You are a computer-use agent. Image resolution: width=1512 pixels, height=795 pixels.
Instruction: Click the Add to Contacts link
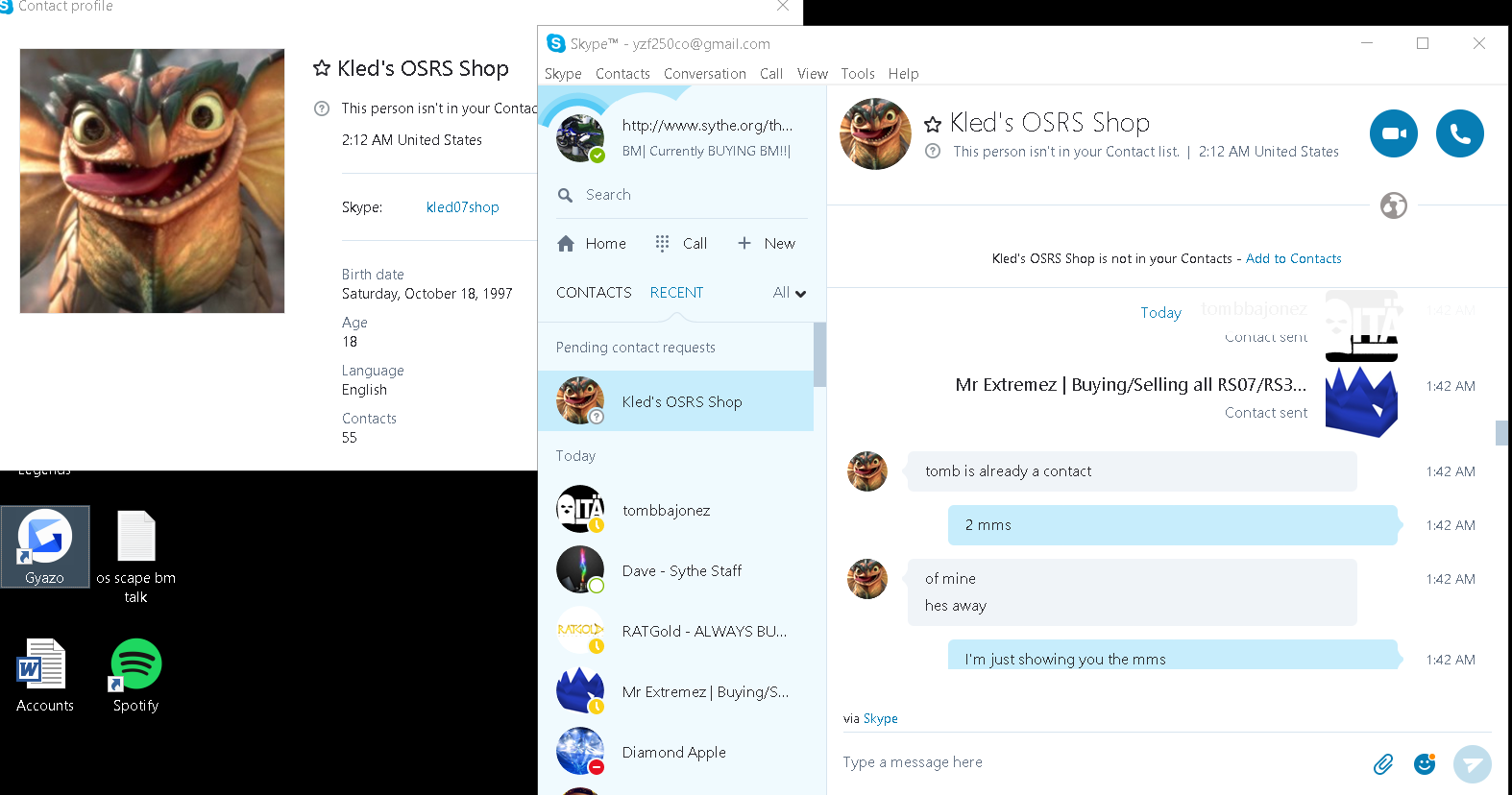pyautogui.click(x=1294, y=259)
